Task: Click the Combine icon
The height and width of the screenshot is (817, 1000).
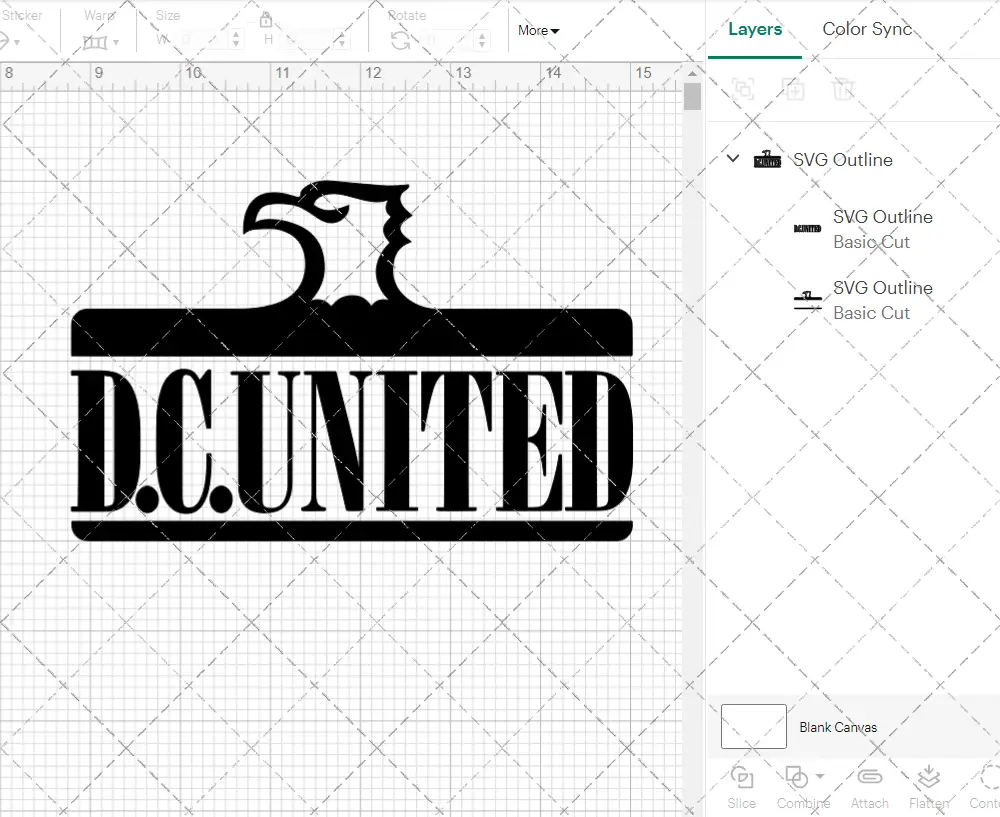Action: [x=796, y=778]
